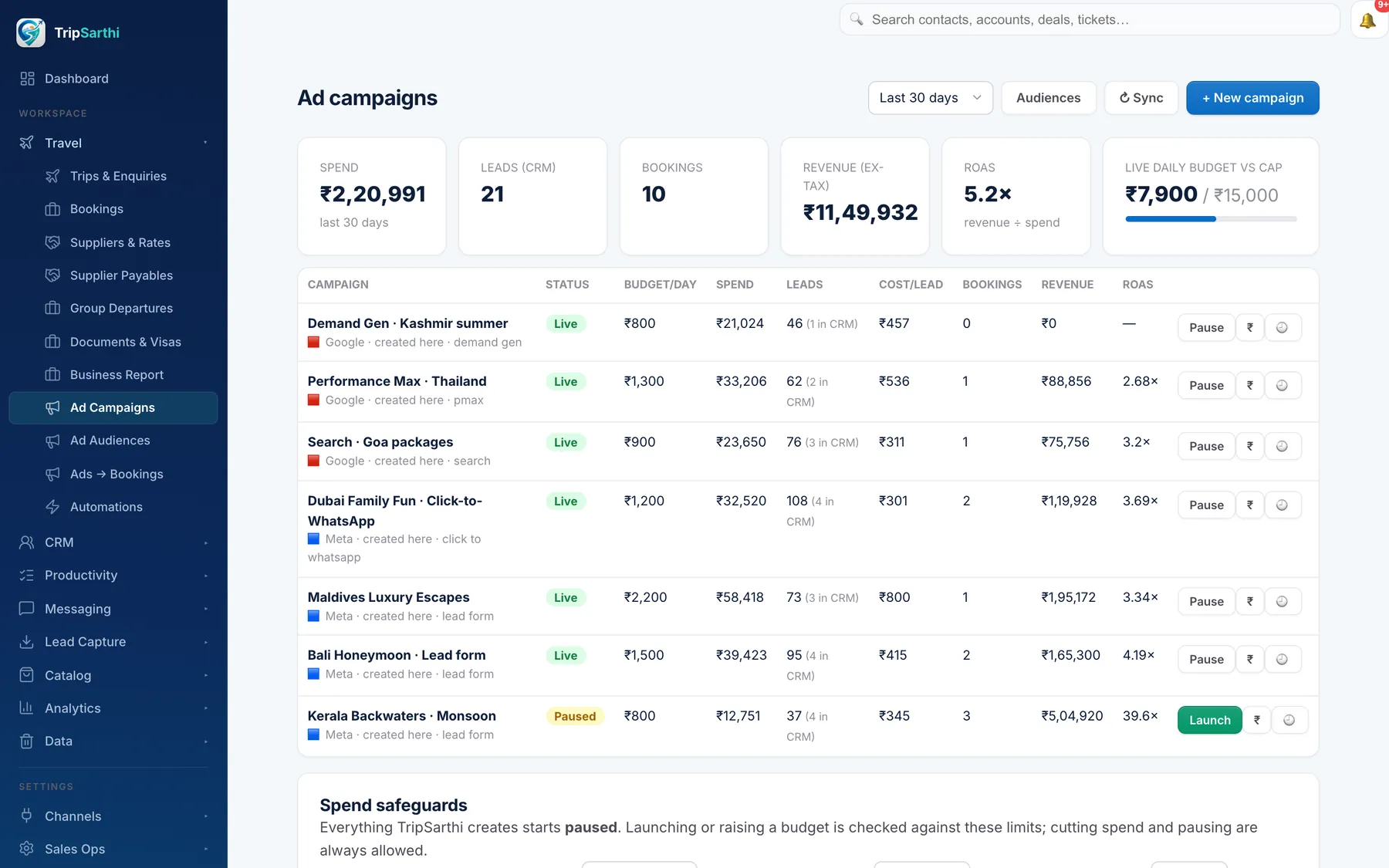
Task: Click the Catalog bag icon in sidebar
Action: 27,675
